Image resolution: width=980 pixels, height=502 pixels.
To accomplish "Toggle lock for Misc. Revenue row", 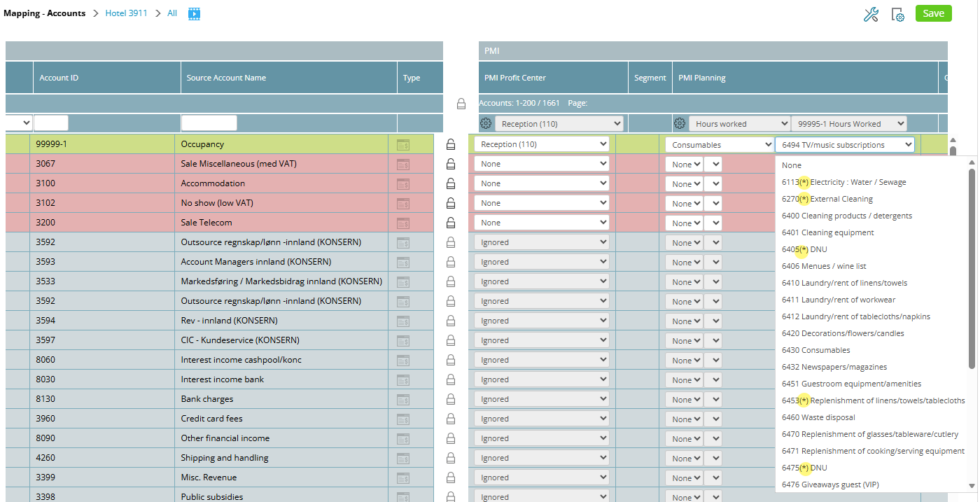I will click(x=450, y=478).
